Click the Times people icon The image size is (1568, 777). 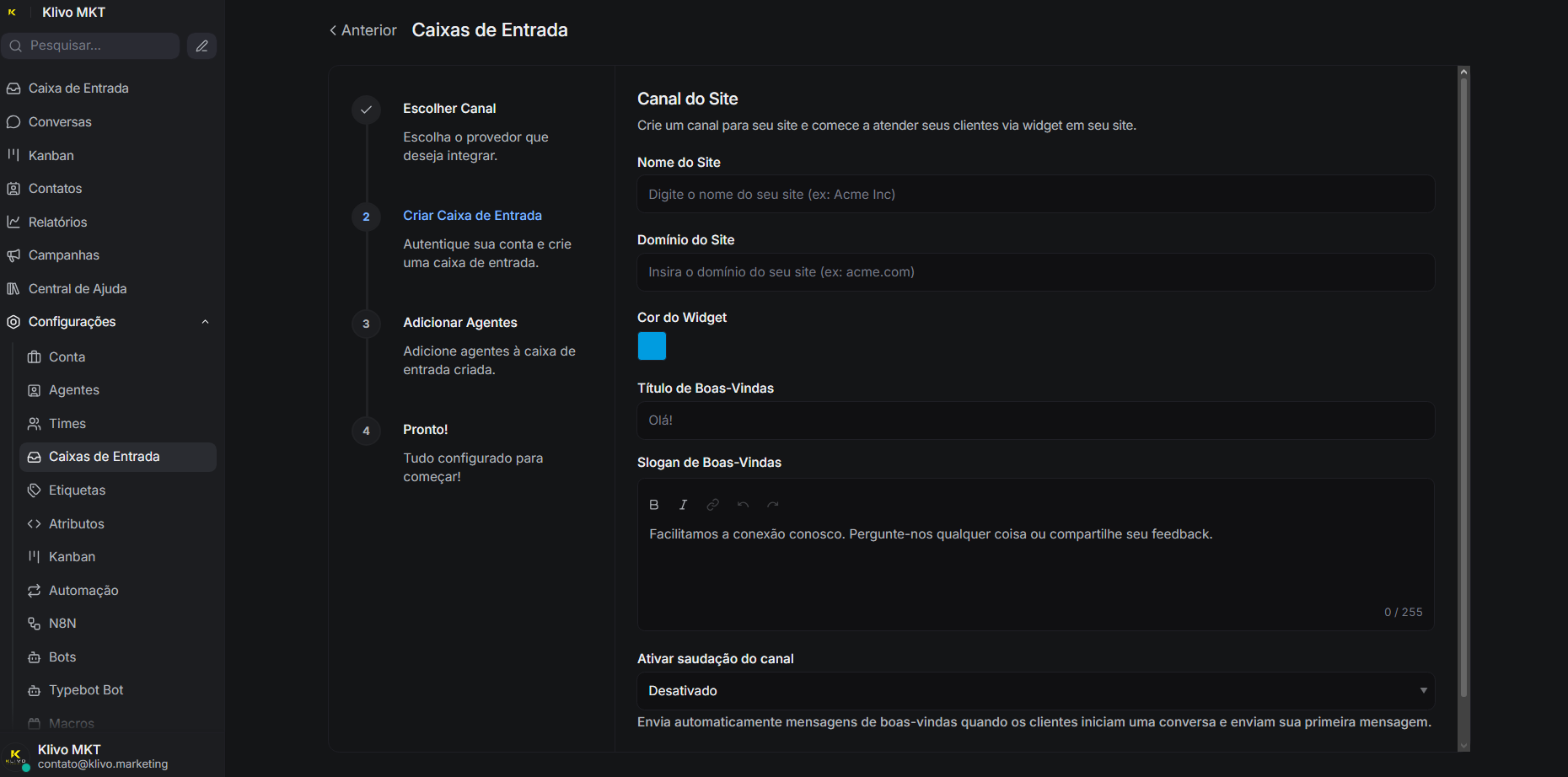(35, 424)
